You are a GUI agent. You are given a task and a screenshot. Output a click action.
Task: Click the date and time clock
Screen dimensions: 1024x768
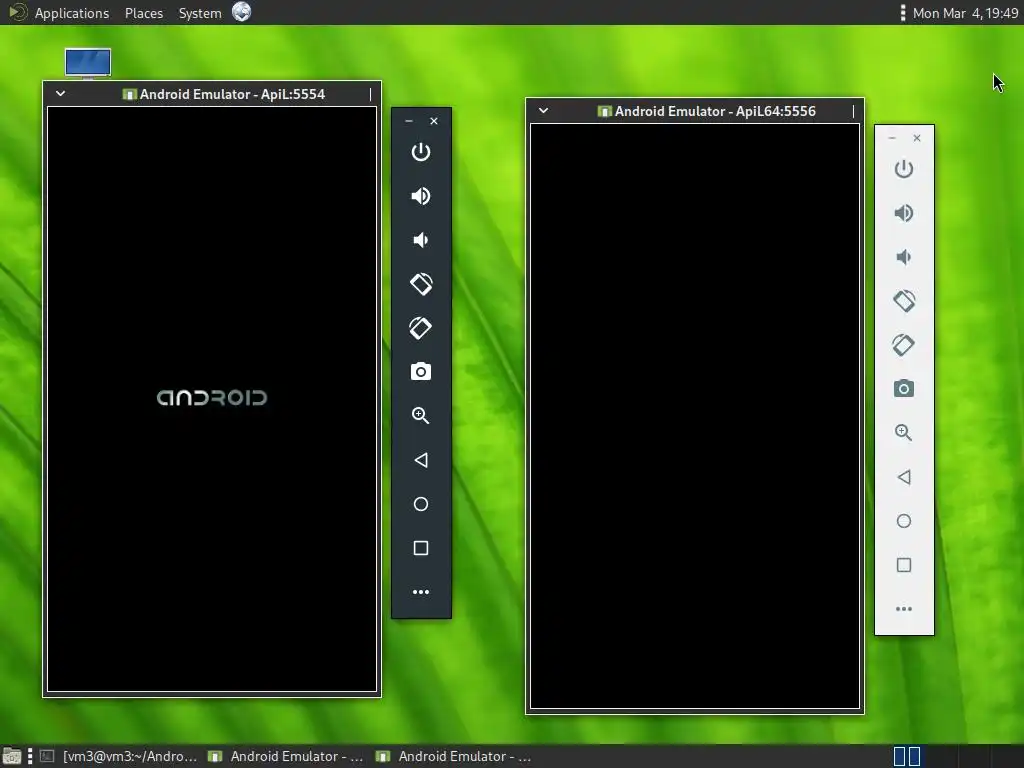coord(965,13)
